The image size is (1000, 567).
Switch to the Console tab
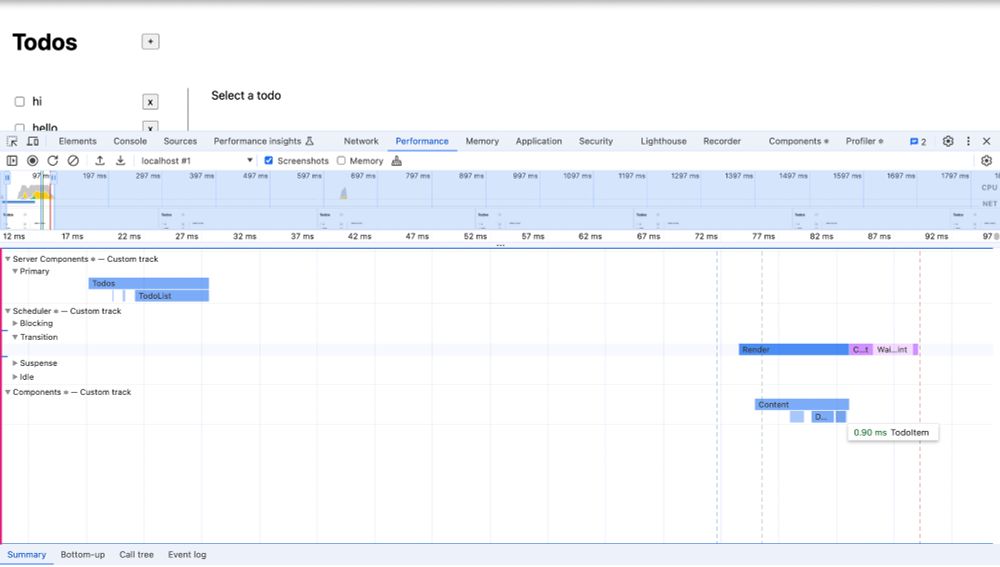[x=130, y=142]
